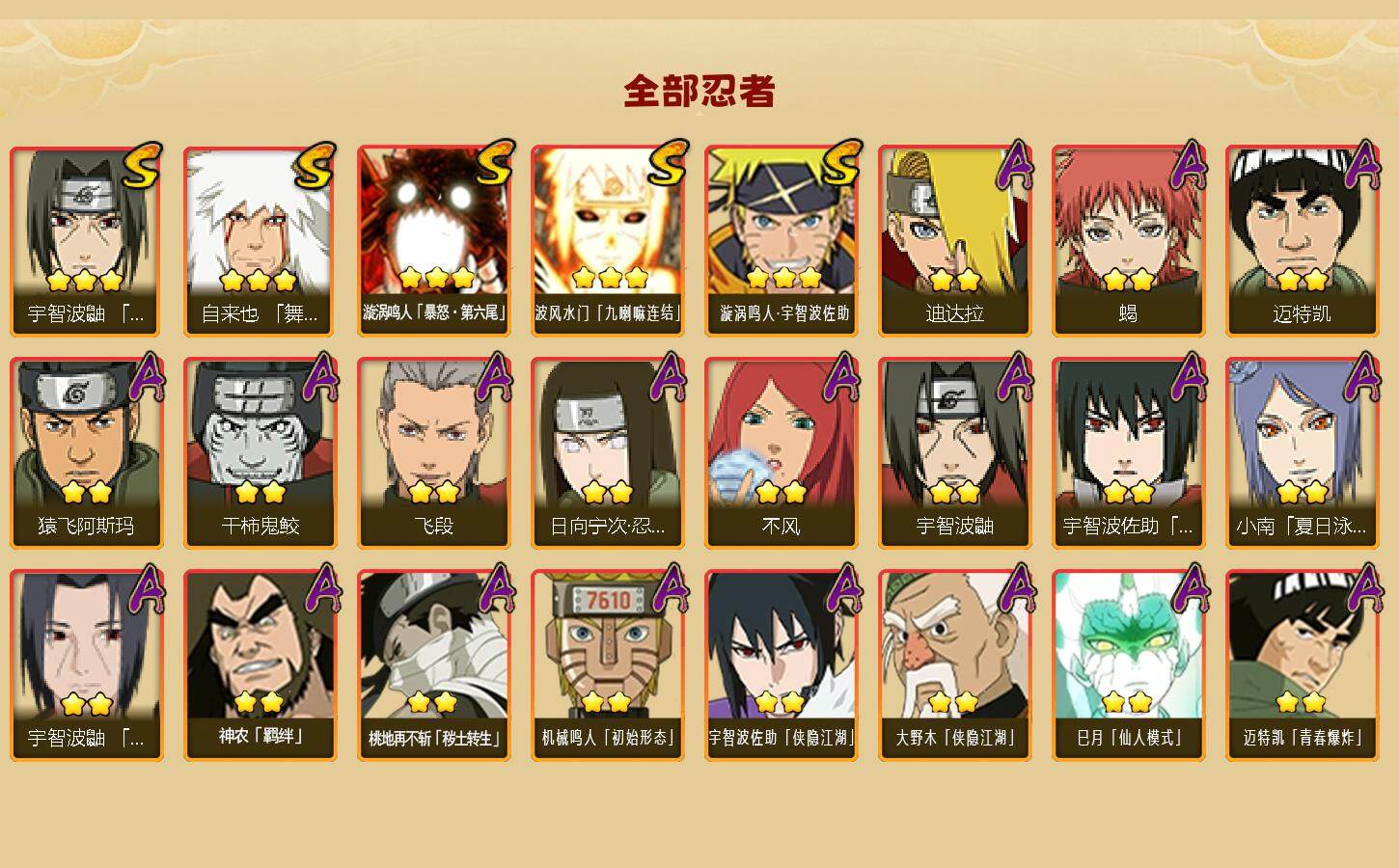
Task: Click the 自来也 S-rank ninja card
Action: (x=260, y=241)
